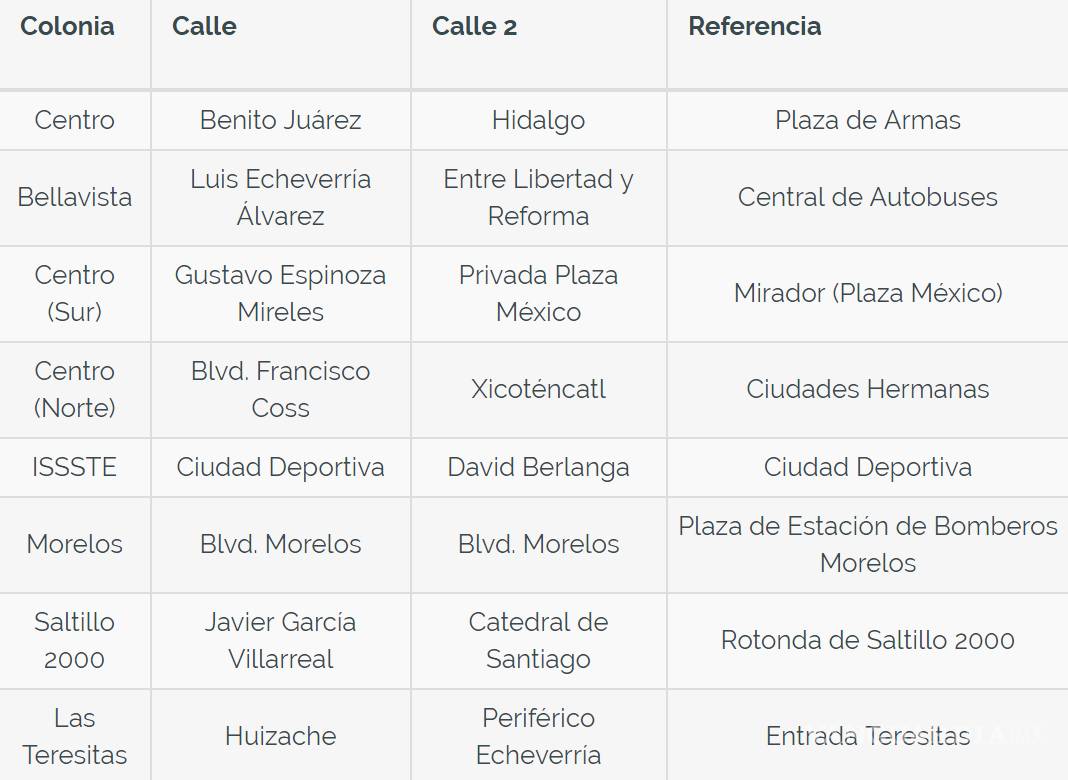The height and width of the screenshot is (780, 1068).
Task: Click the Mirador (Plaza México) cell
Action: pyautogui.click(x=867, y=293)
